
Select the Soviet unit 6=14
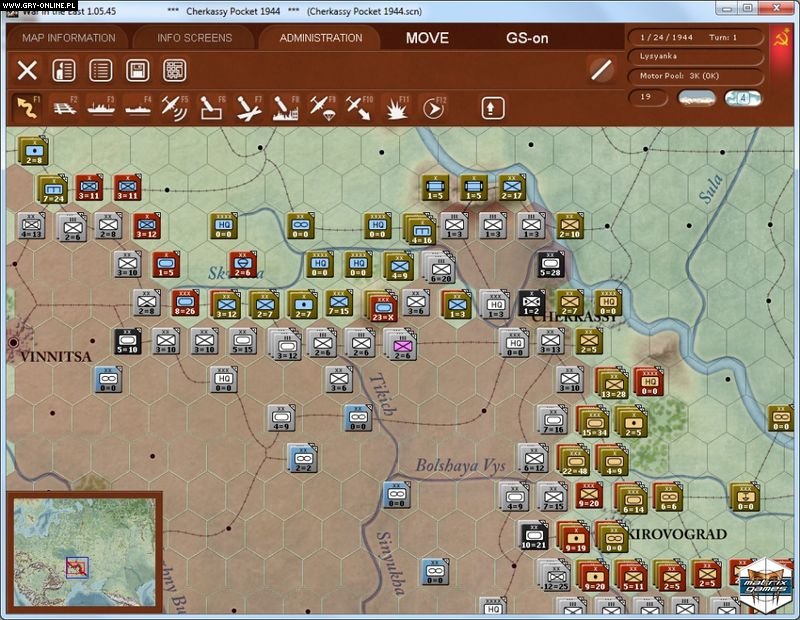click(x=632, y=499)
